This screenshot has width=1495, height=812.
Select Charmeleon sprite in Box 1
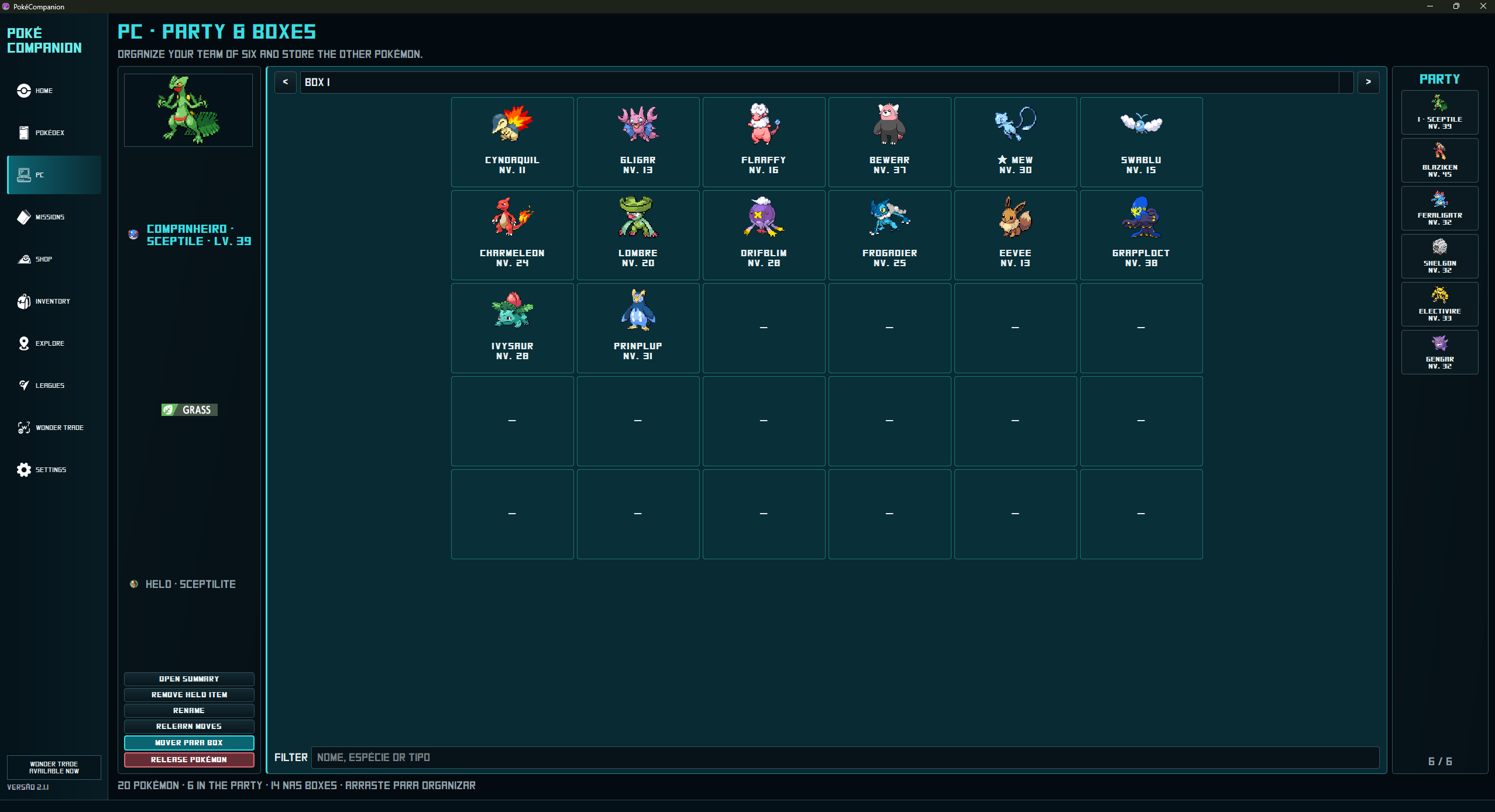point(512,216)
